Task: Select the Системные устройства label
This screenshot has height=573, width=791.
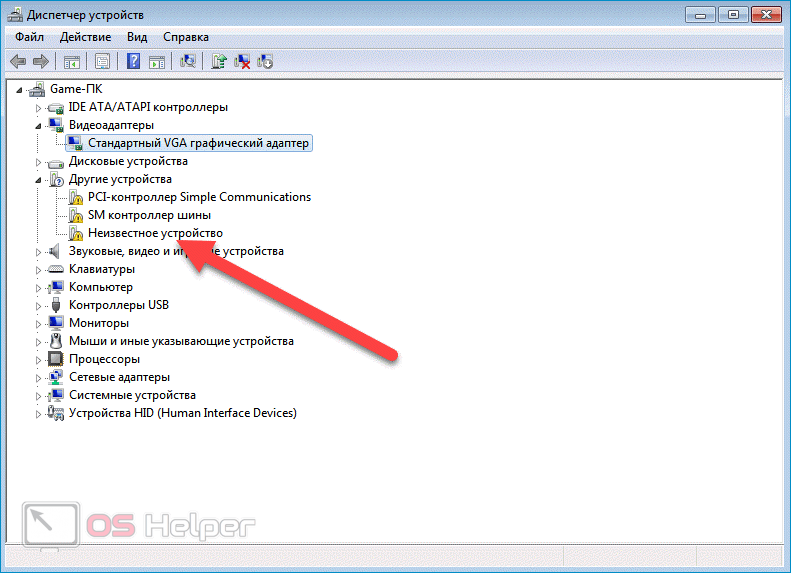Action: (x=132, y=395)
